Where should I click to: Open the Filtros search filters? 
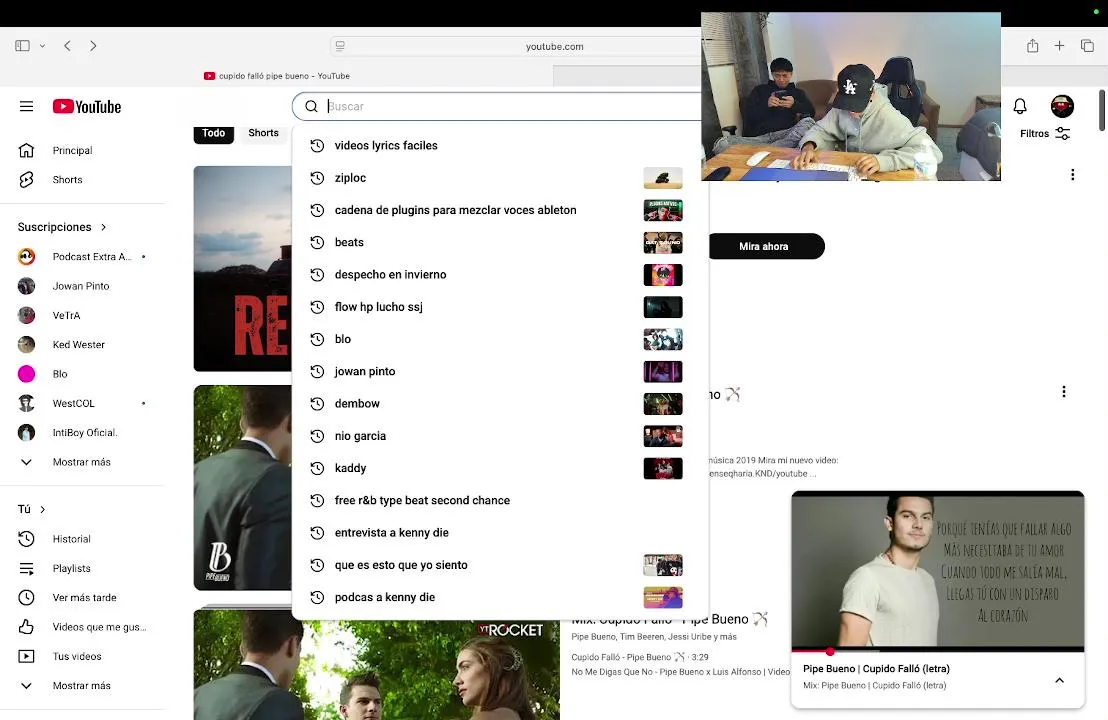tap(1044, 134)
